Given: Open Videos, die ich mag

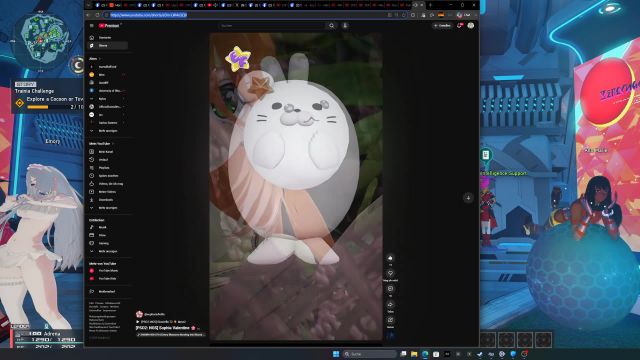Looking at the screenshot, I should pyautogui.click(x=108, y=184).
